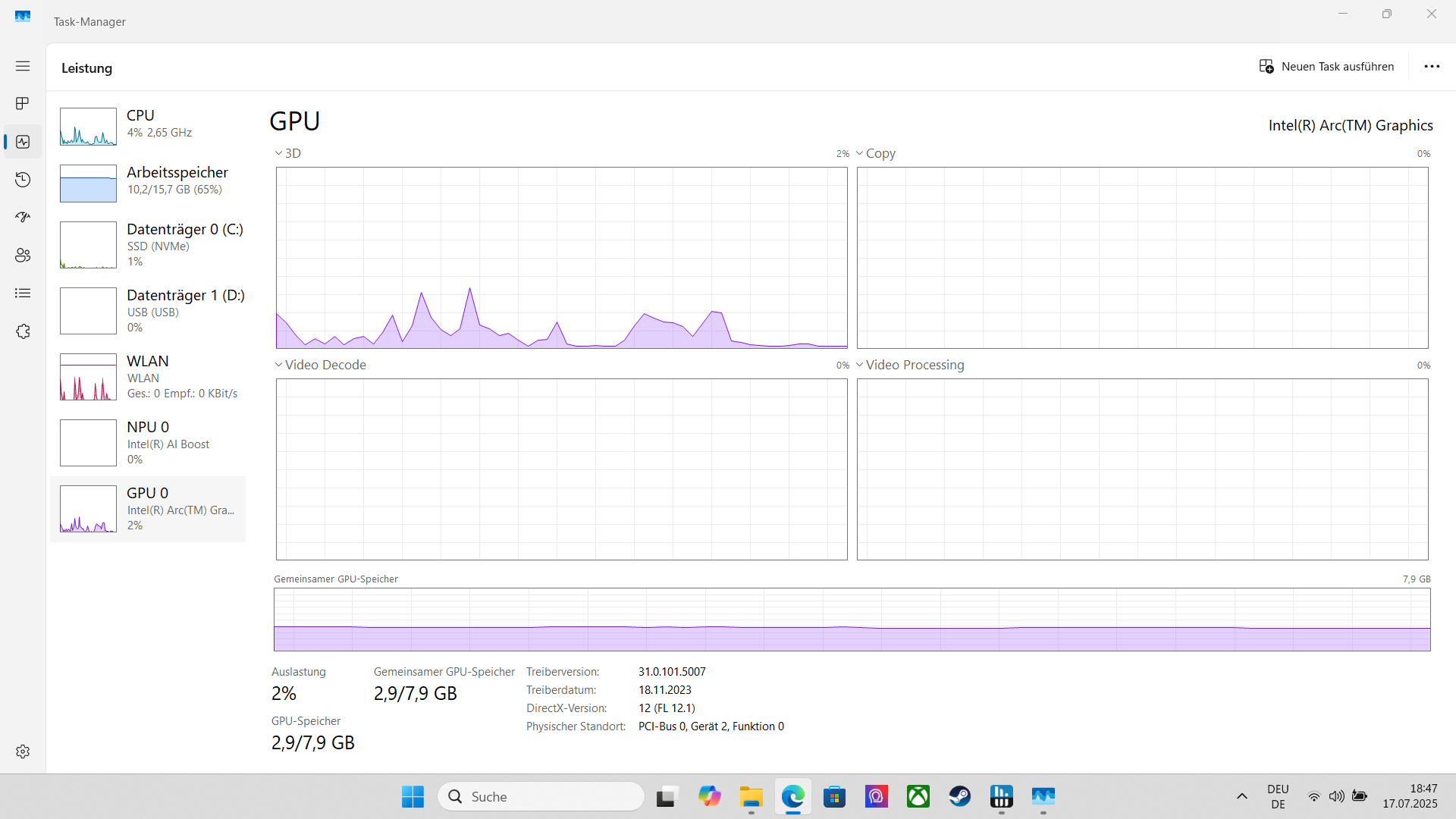Select NPU 0 in the performance list

[x=148, y=442]
